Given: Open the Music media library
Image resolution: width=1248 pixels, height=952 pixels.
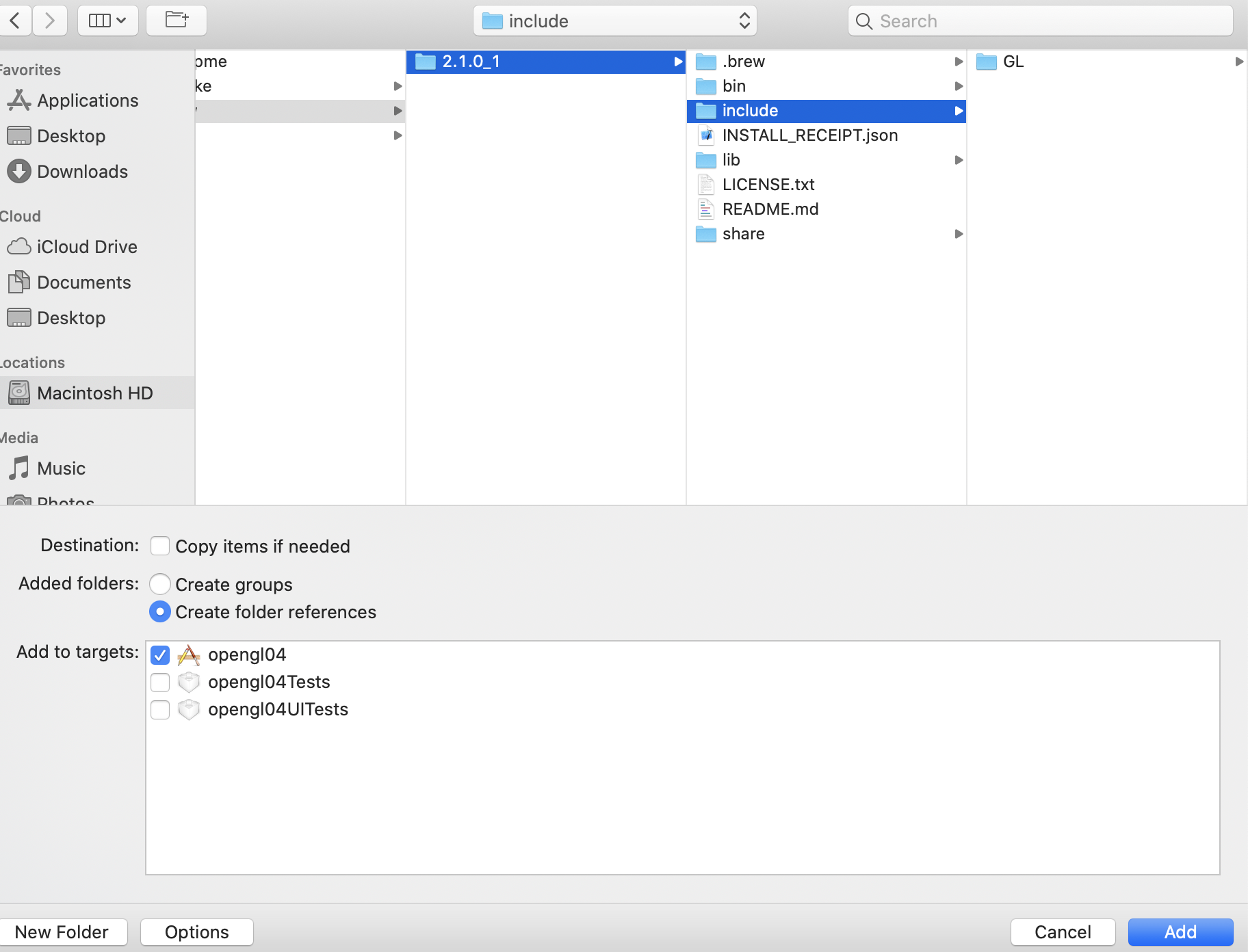Looking at the screenshot, I should 62,468.
